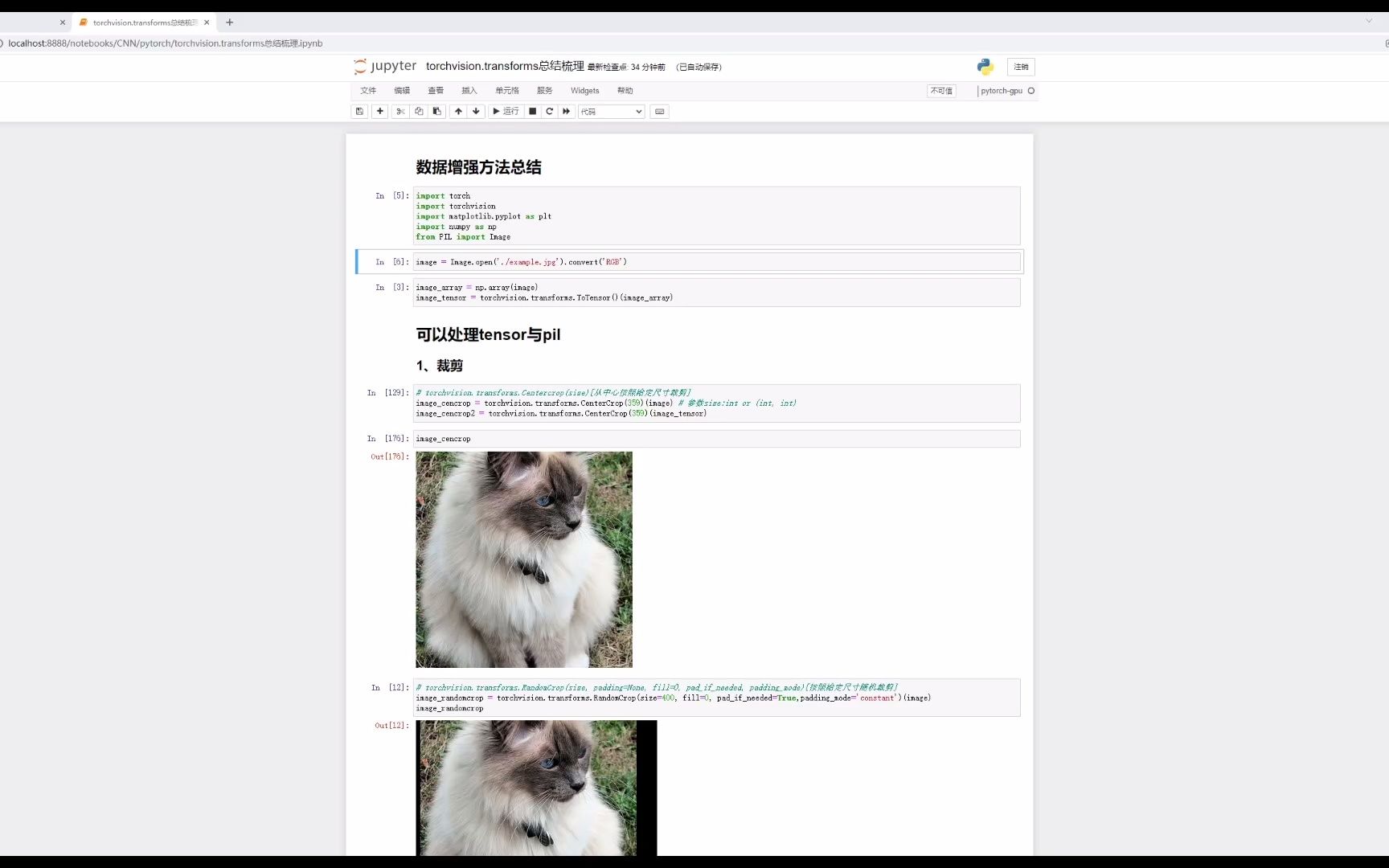Click the Image.open code cell In [6]
The height and width of the screenshot is (868, 1389).
[x=716, y=262]
